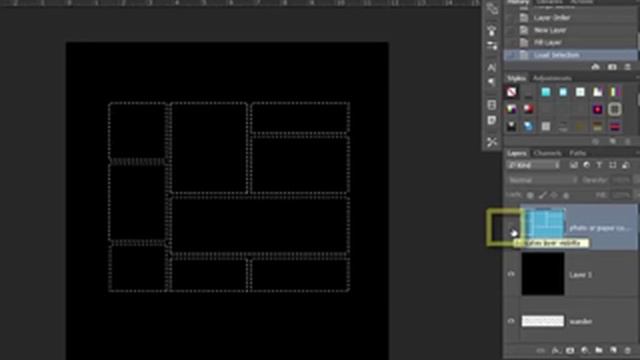Viewport: 640px width, 360px height.
Task: Hide Layer 1 with its eye icon
Action: coord(511,274)
